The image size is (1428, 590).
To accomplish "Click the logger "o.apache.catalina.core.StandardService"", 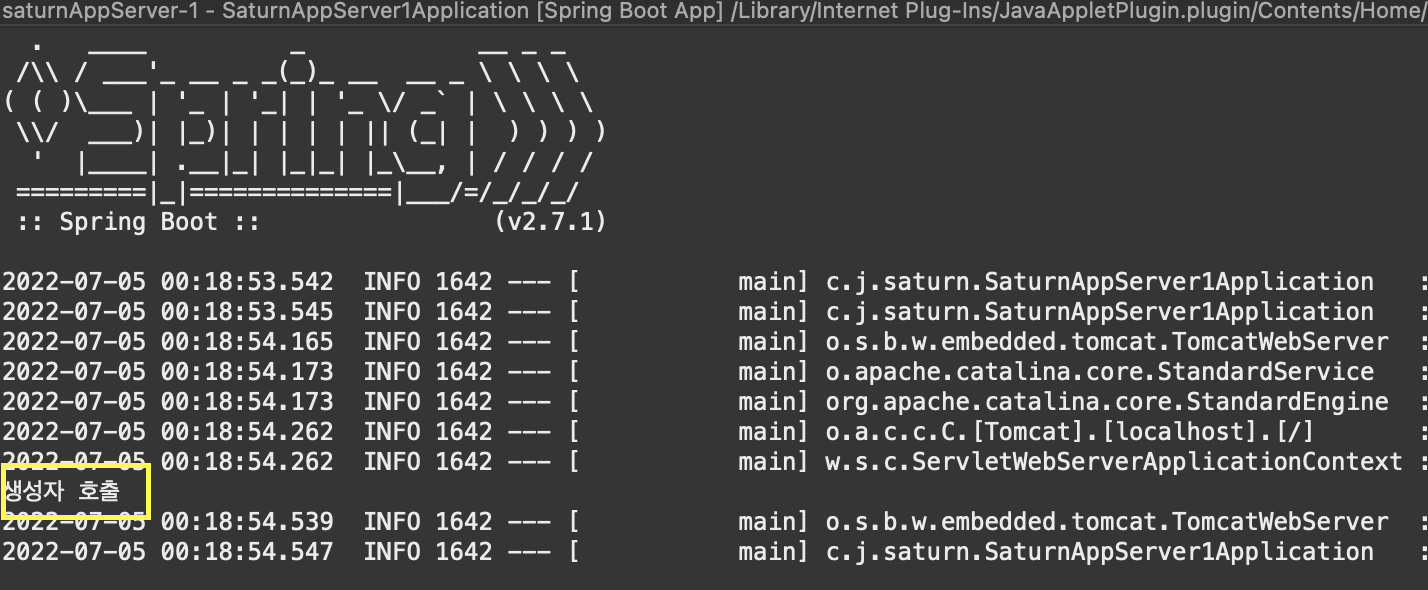I will coord(1099,371).
